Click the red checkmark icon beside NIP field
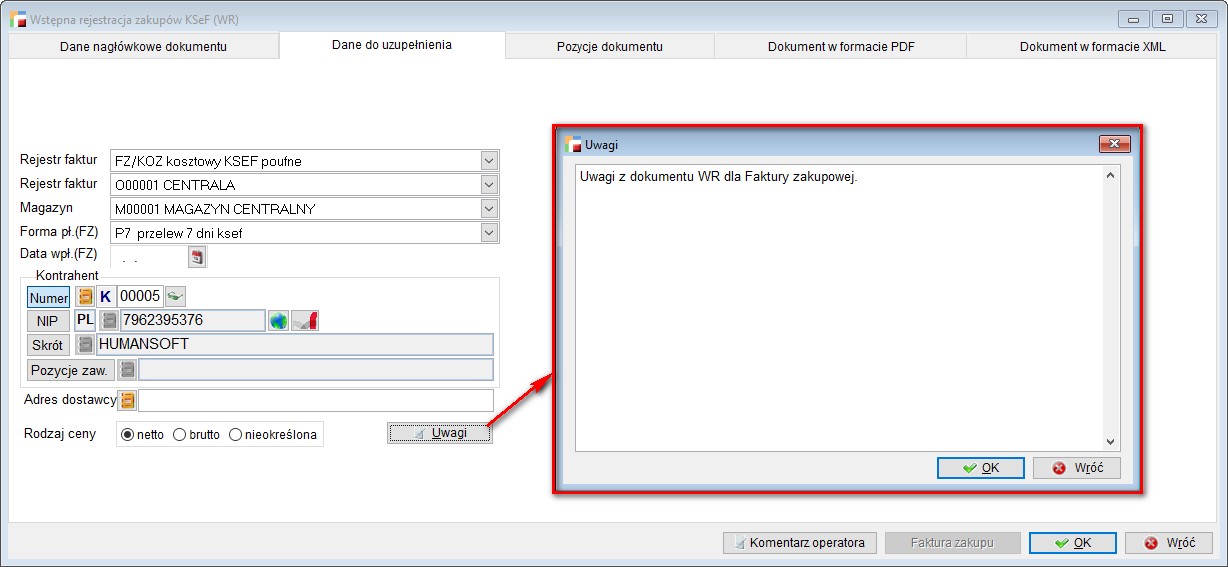Viewport: 1228px width, 567px height. (306, 321)
